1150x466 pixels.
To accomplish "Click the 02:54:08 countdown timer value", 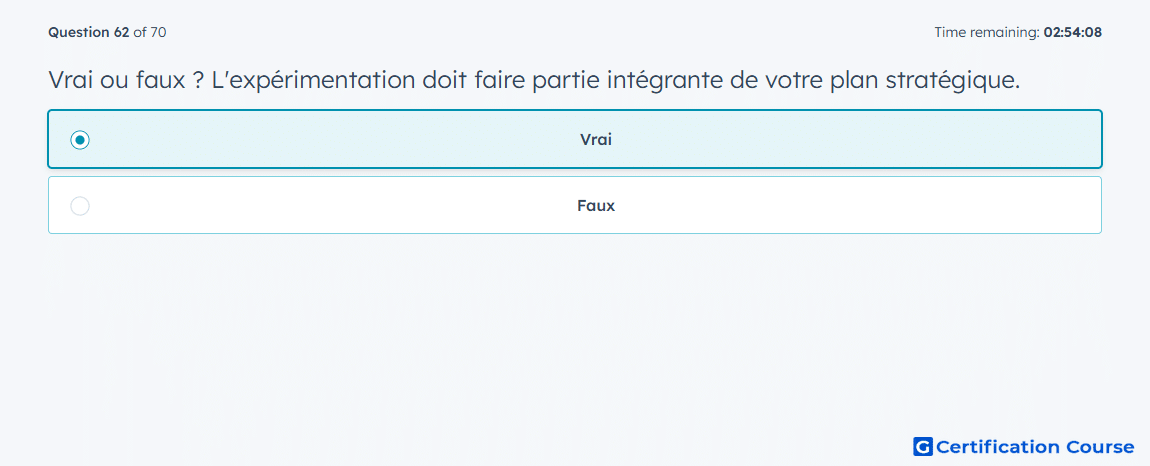I will [x=1072, y=32].
